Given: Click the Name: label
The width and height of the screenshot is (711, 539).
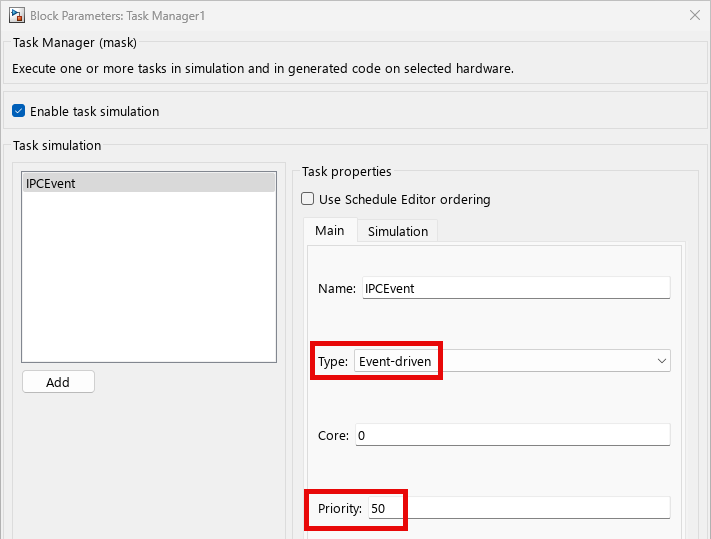Looking at the screenshot, I should [337, 289].
